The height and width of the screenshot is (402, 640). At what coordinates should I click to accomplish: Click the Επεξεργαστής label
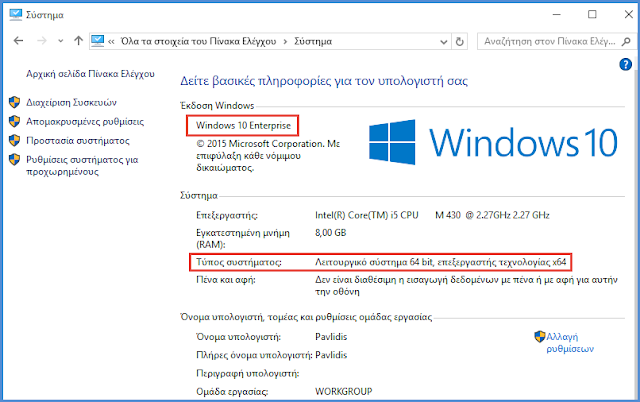(x=227, y=215)
